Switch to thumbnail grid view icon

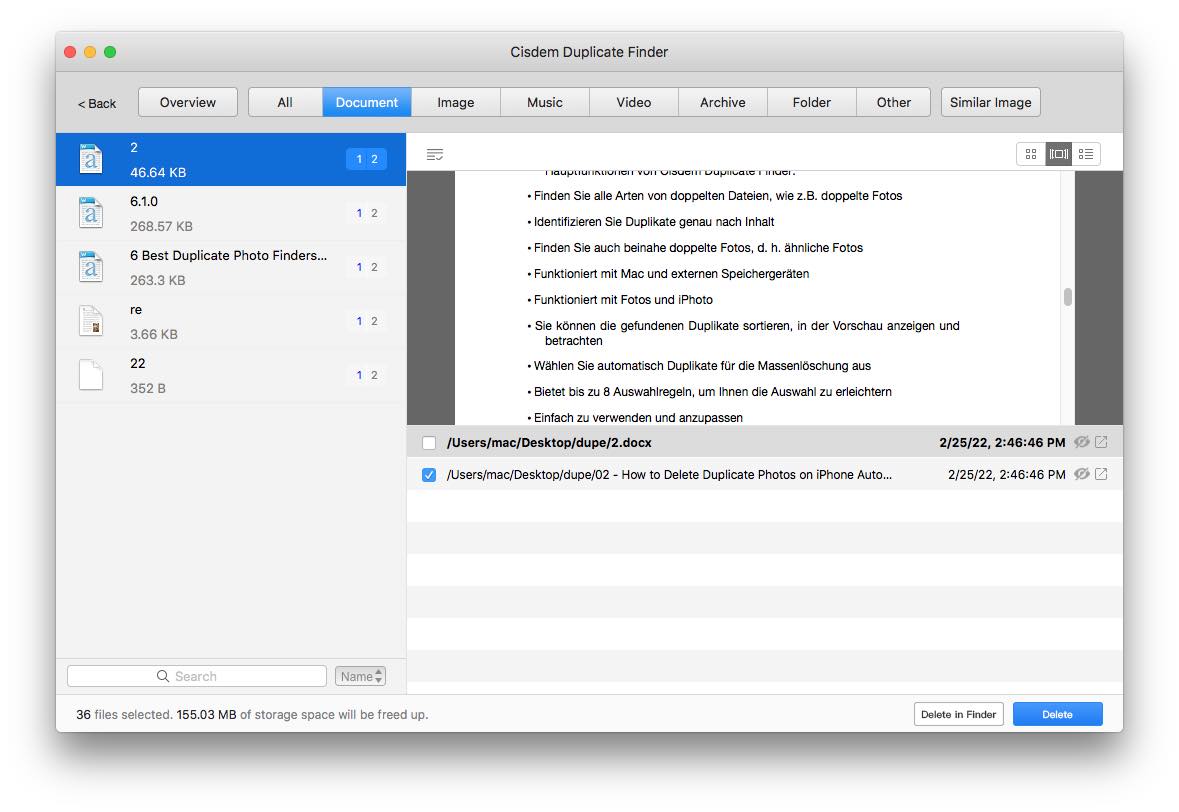click(x=1031, y=154)
